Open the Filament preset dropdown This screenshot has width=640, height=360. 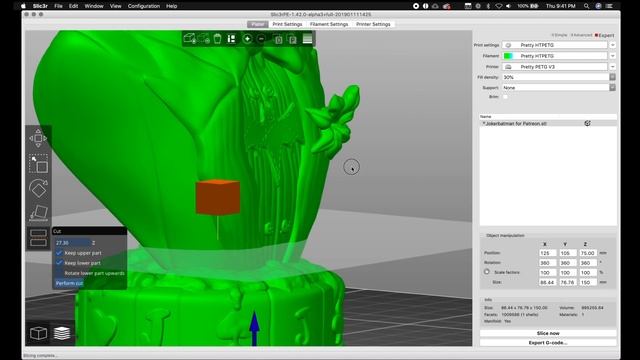(x=613, y=56)
